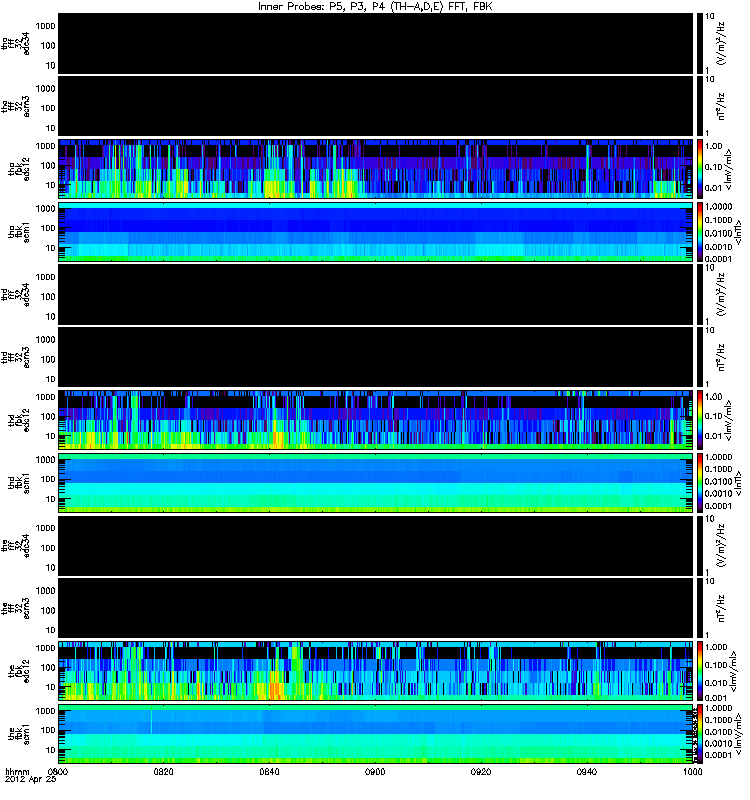Image resolution: width=750 pixels, height=800 pixels.
Task: Click the 'thd fbk scm1' y-axis title
Action: 19,483
